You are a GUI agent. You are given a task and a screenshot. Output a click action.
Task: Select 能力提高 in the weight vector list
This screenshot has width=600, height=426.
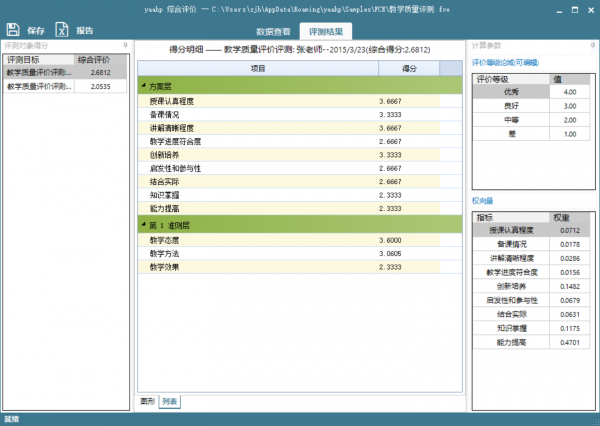[x=505, y=342]
